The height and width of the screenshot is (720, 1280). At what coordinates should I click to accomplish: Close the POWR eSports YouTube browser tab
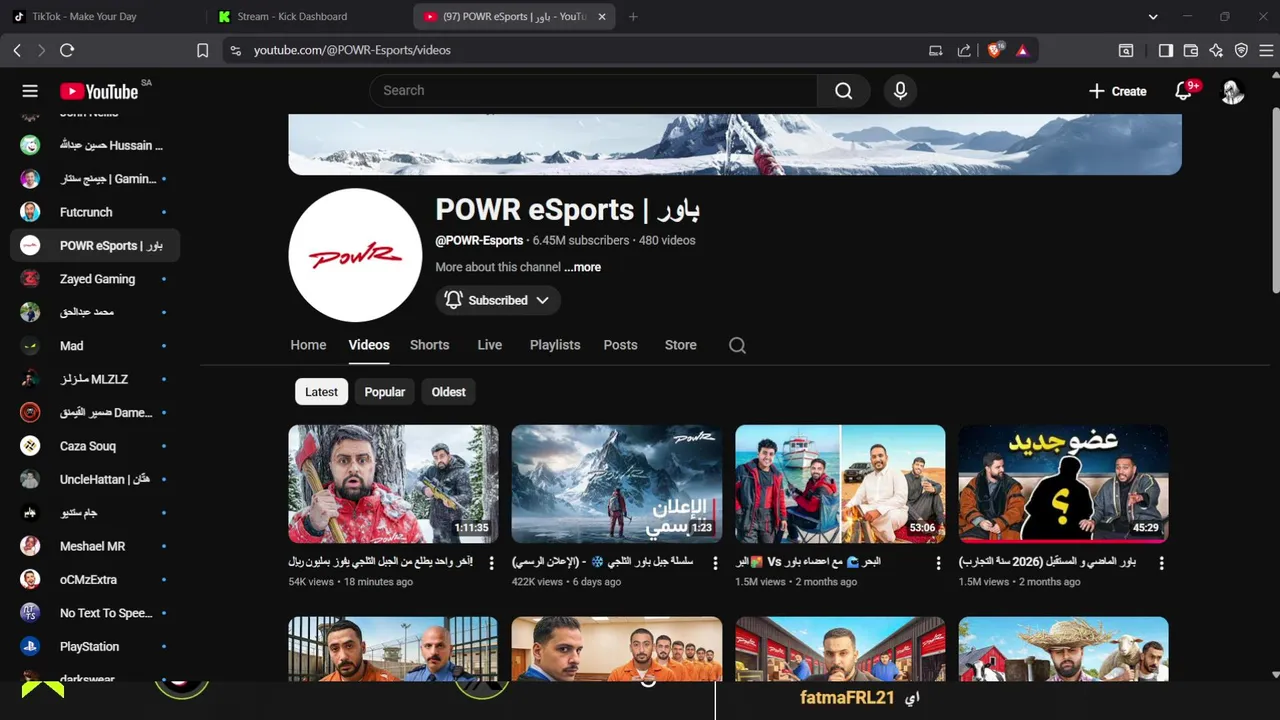pos(602,17)
